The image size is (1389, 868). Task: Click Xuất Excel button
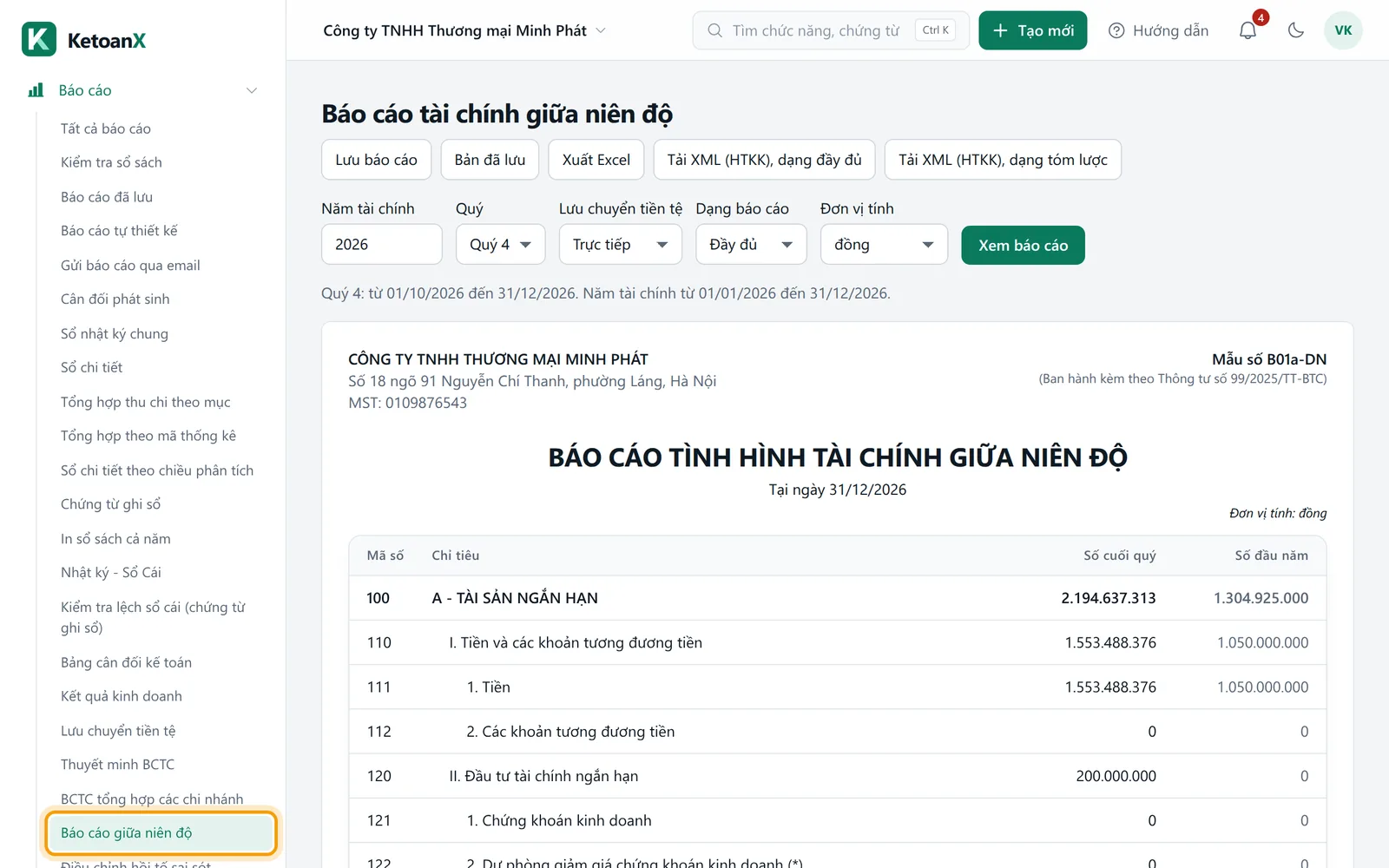click(596, 160)
